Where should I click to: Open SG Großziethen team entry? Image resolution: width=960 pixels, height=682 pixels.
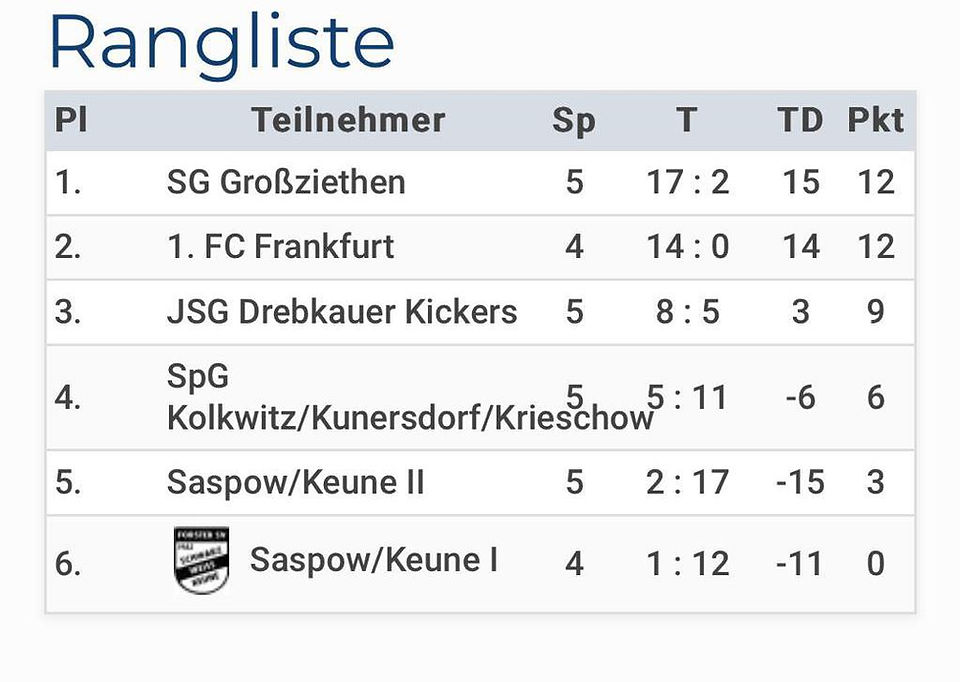coord(286,182)
